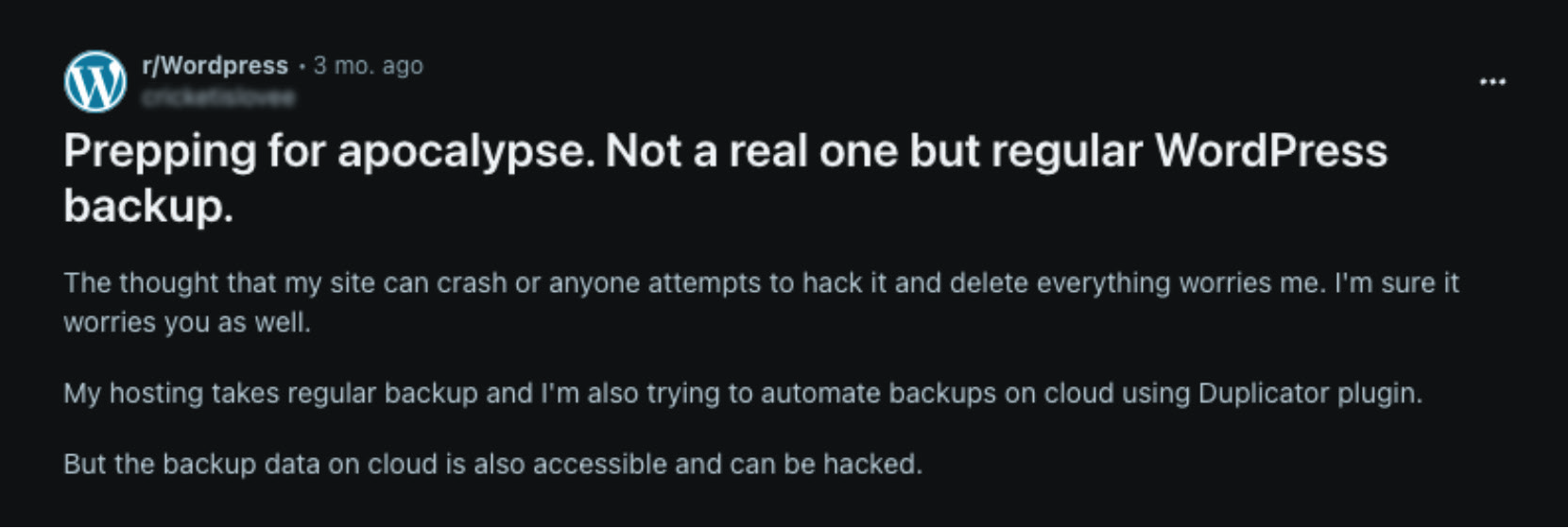
Task: Click the "Prepping for apocalypse" title start
Action: [x=159, y=151]
